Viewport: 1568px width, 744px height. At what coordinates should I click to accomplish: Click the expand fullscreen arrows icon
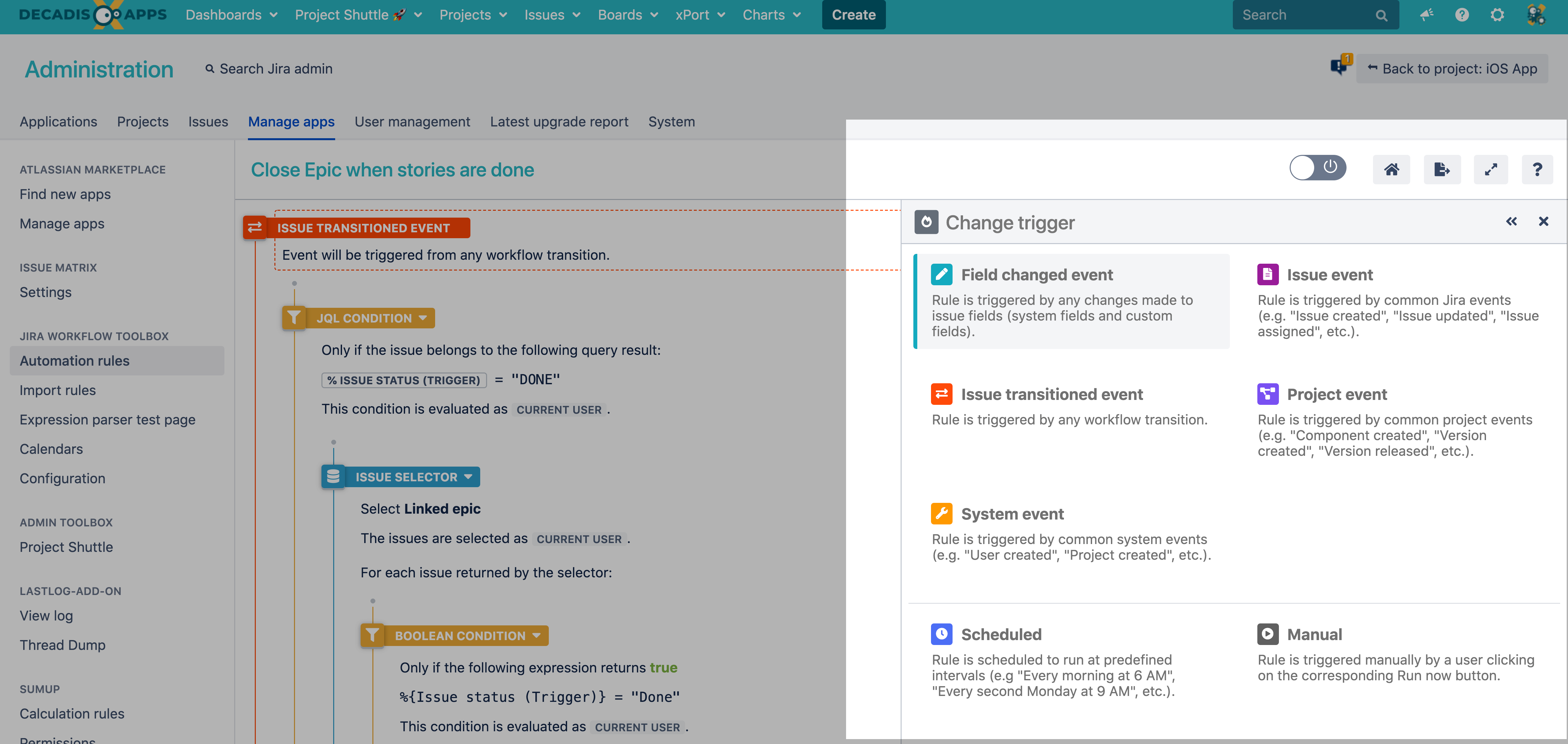(x=1491, y=169)
